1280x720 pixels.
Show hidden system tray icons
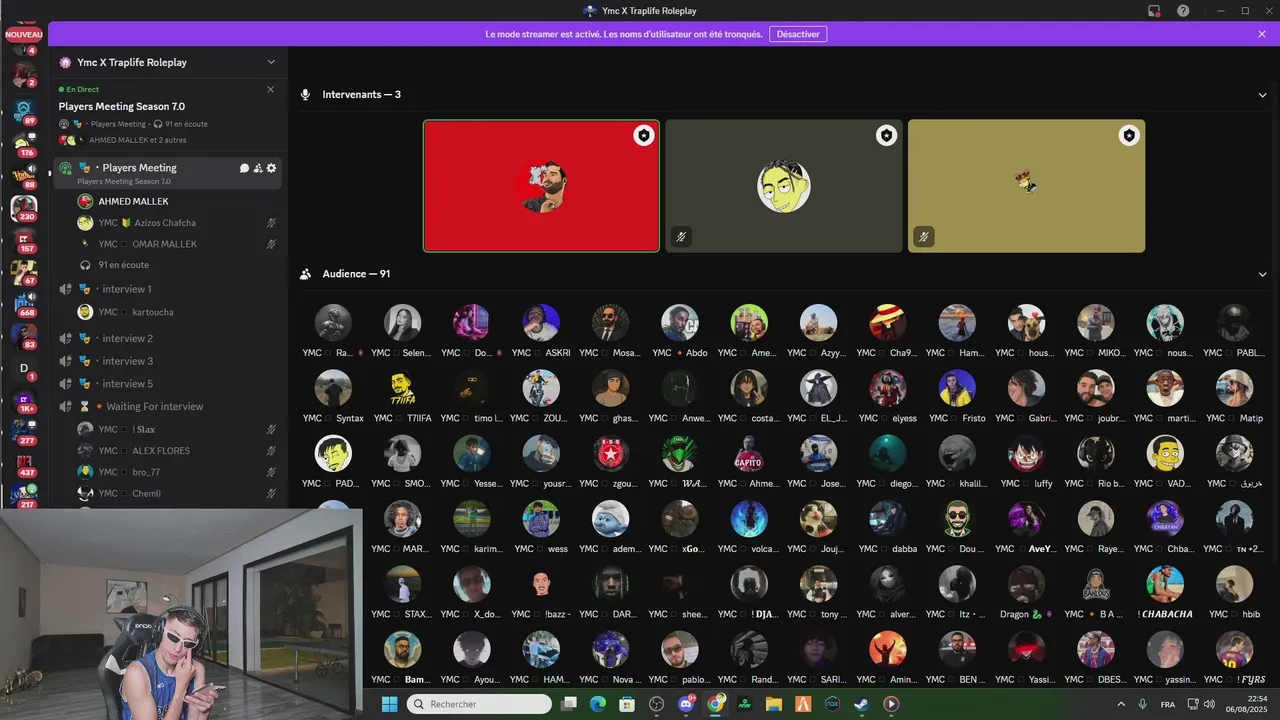(x=1120, y=704)
